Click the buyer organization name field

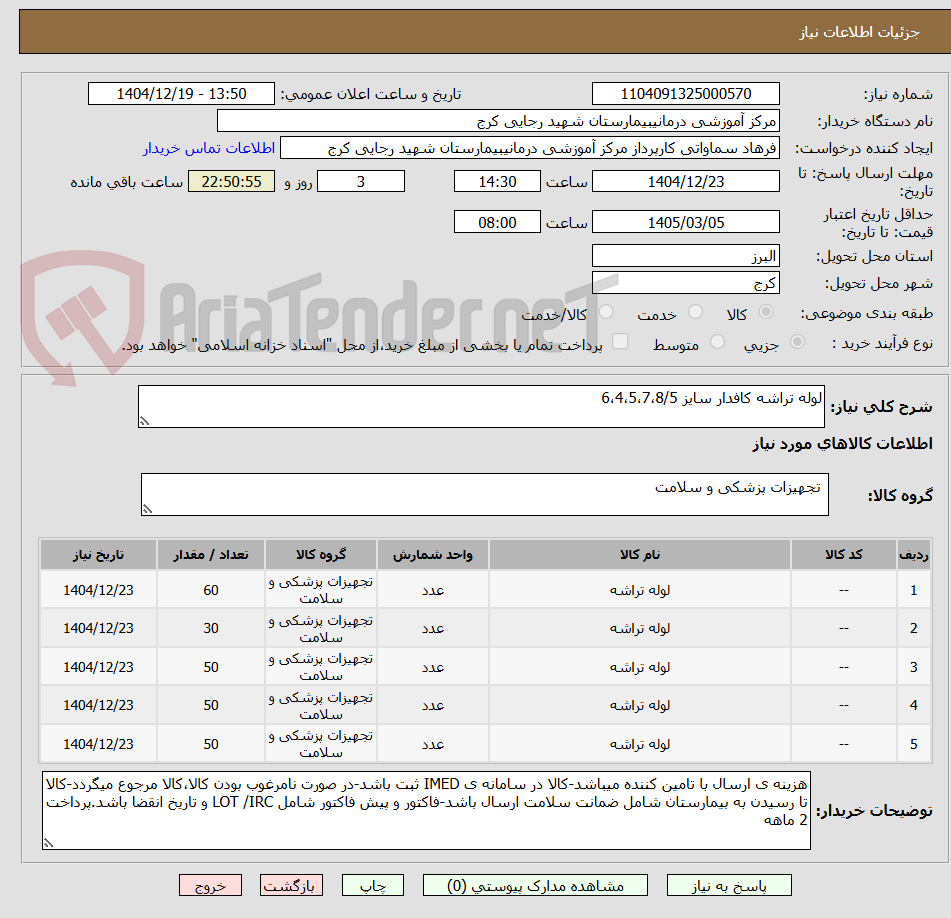(498, 121)
